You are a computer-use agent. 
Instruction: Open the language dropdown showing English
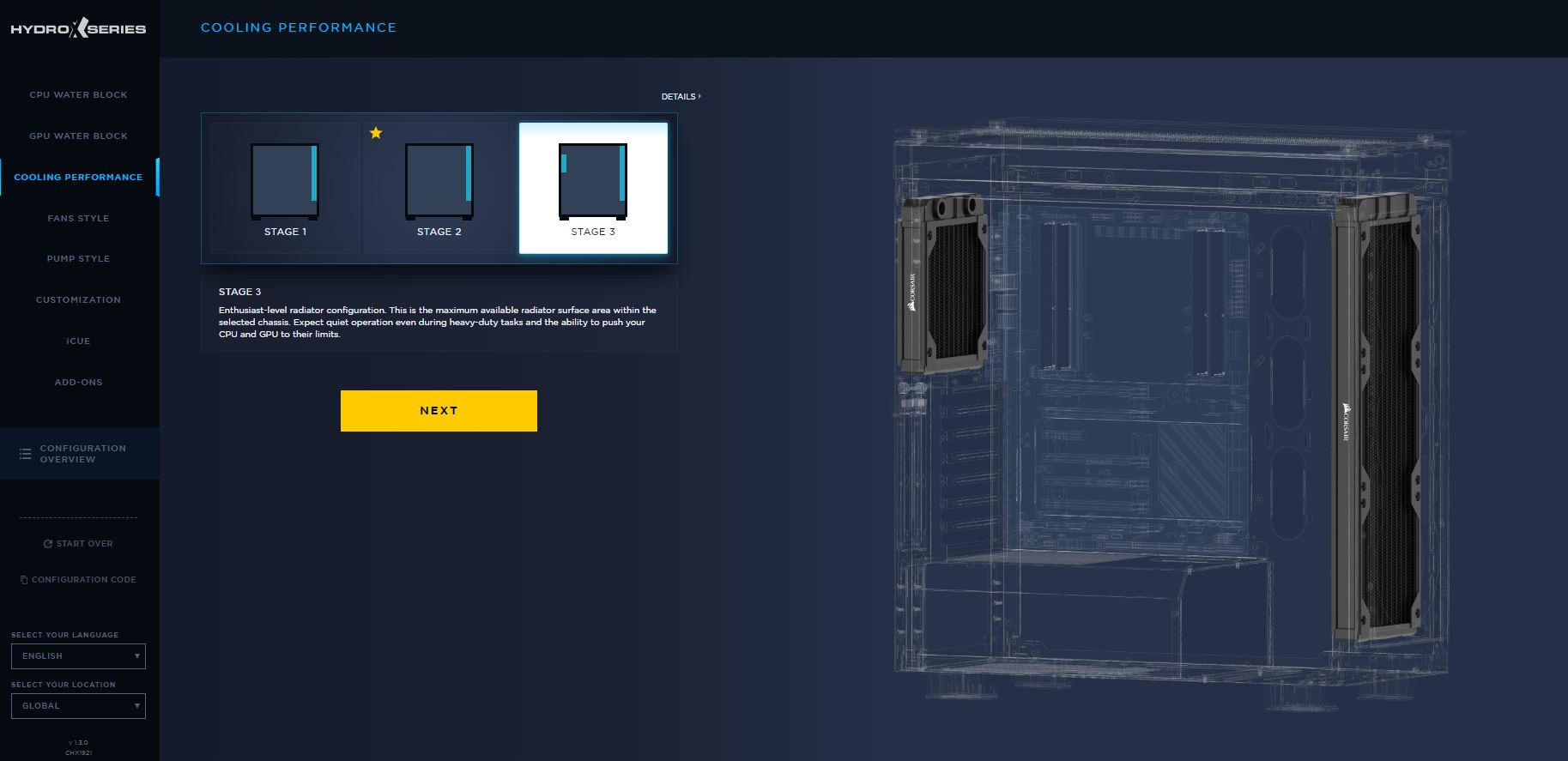78,655
